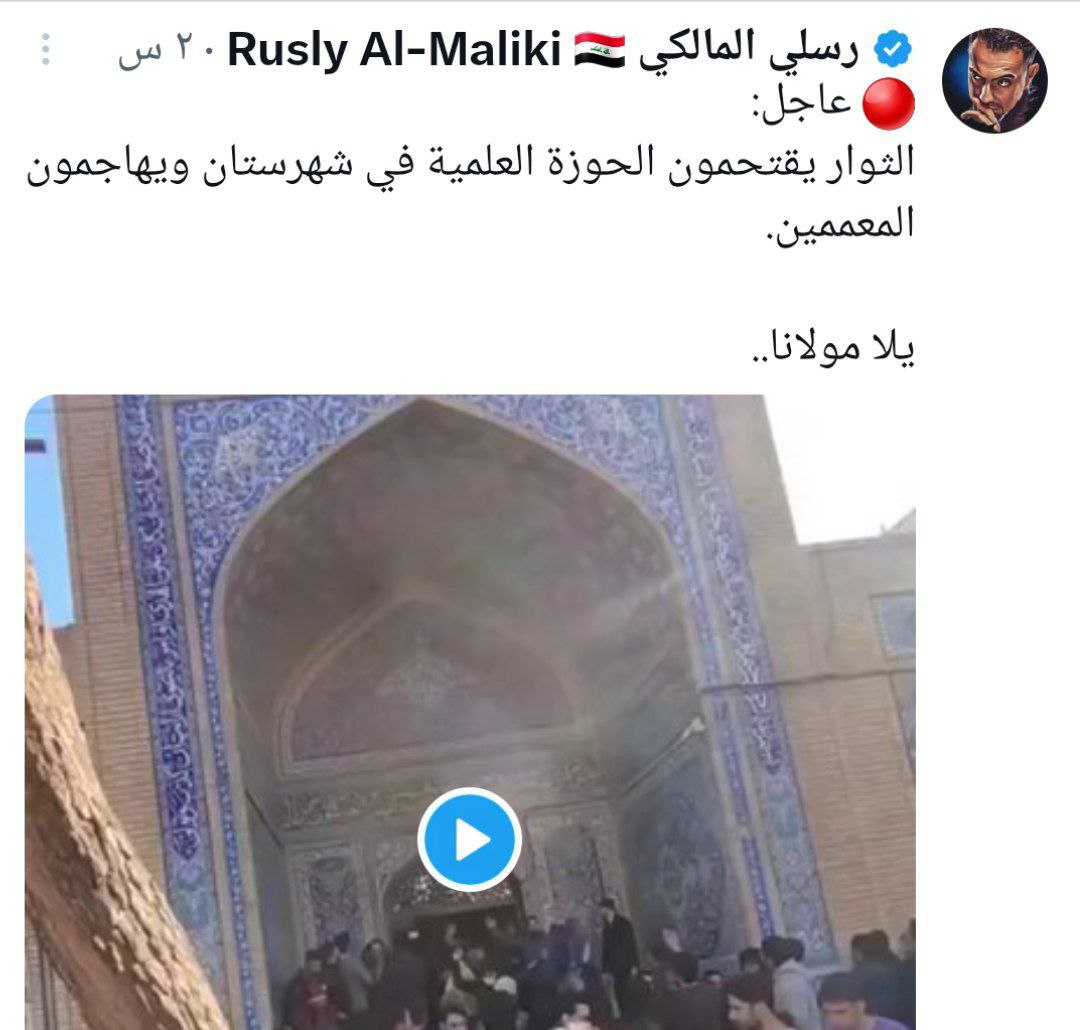The image size is (1080, 1030).
Task: Play the embedded mosque video
Action: pos(469,839)
